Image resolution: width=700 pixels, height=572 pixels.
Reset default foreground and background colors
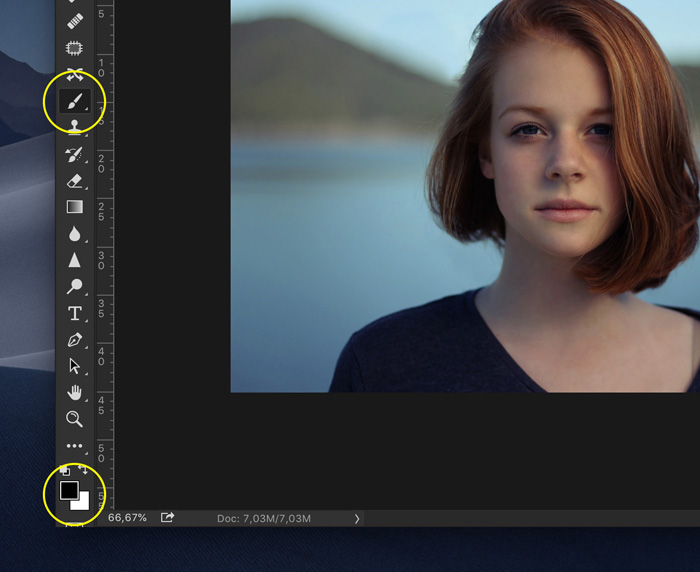pyautogui.click(x=65, y=470)
